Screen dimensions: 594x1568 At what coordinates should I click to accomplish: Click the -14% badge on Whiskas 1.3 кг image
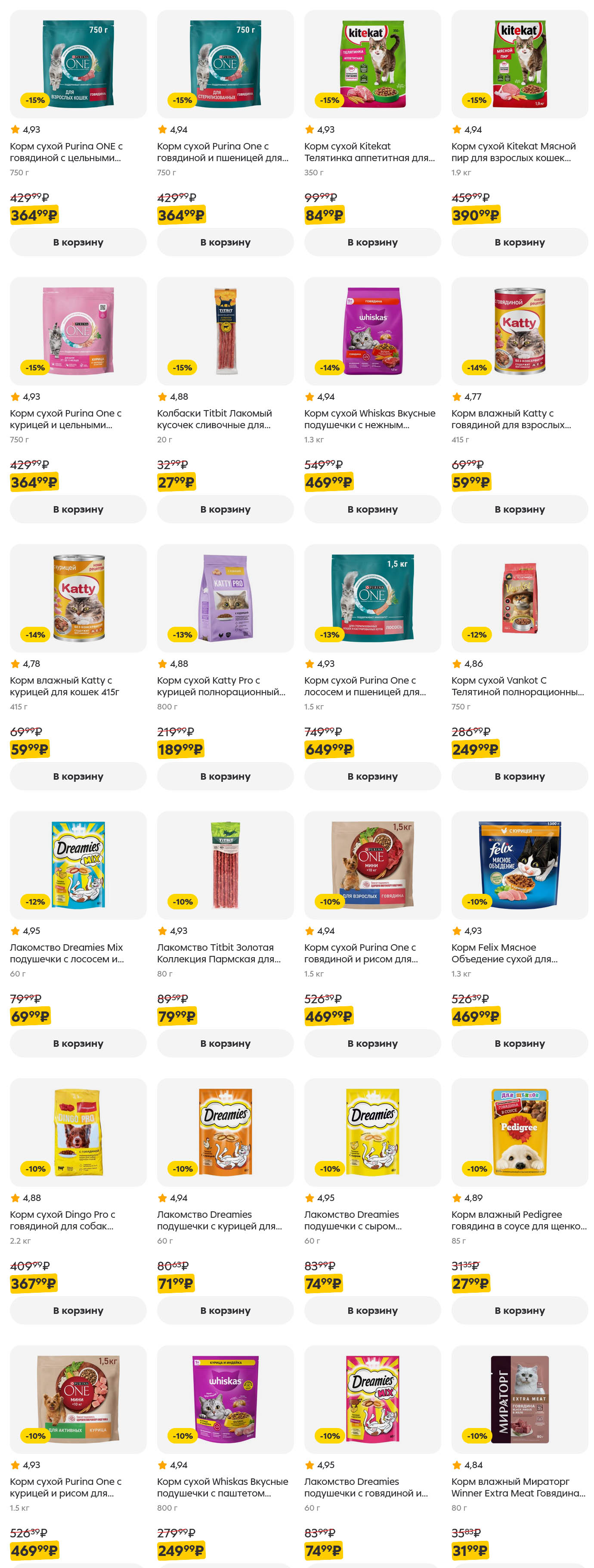point(330,367)
